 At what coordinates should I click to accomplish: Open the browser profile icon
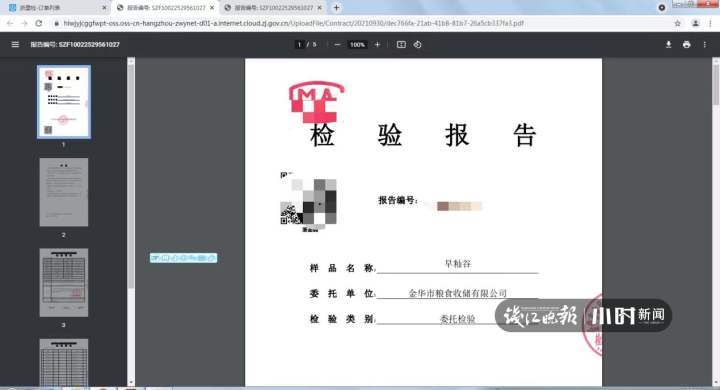coord(695,23)
